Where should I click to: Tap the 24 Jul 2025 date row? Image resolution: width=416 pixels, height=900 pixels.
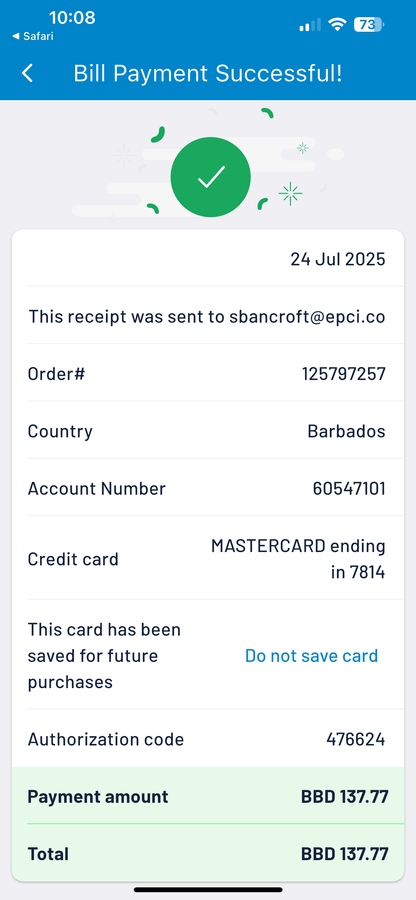[208, 259]
